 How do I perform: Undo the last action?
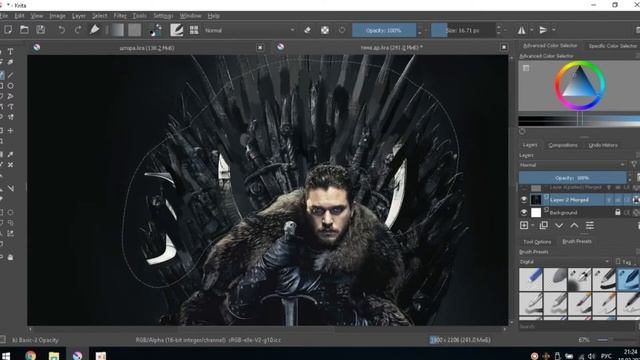(x=61, y=30)
